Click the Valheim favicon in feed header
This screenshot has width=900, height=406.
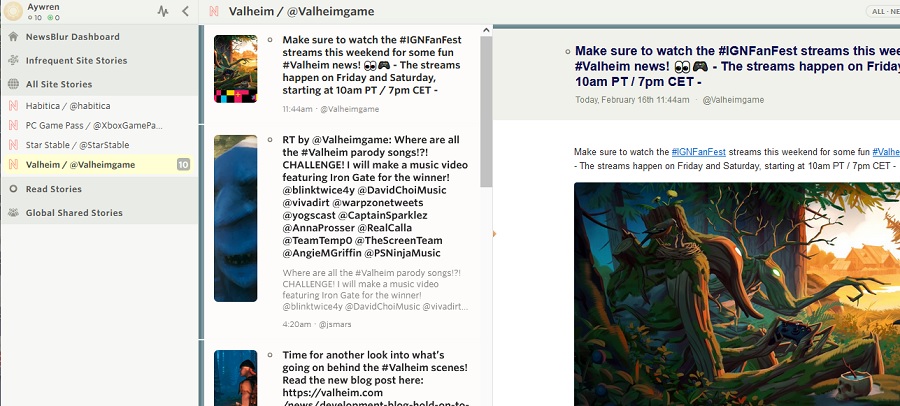[x=214, y=11]
